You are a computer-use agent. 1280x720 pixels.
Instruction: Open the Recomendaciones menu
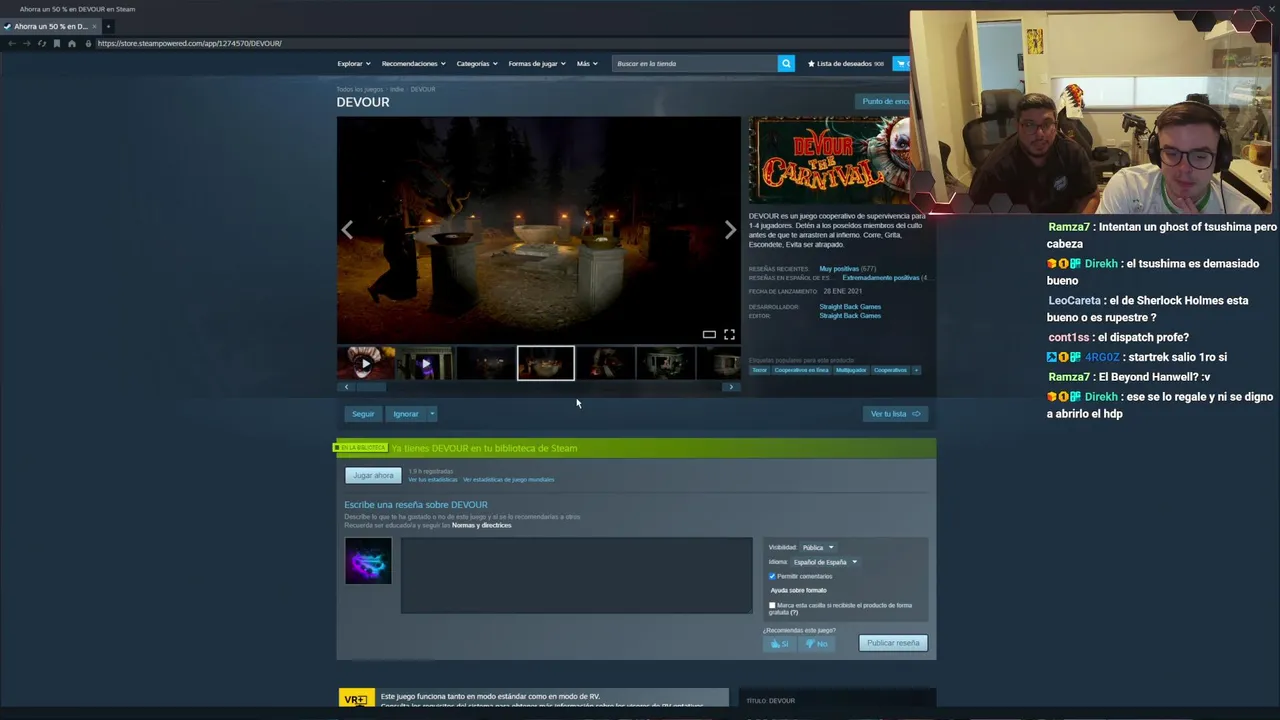coord(413,63)
